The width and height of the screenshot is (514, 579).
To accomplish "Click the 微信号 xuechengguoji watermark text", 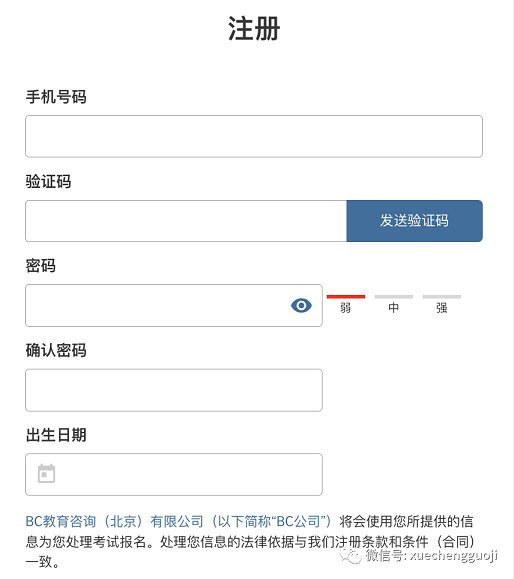I will pyautogui.click(x=431, y=555).
